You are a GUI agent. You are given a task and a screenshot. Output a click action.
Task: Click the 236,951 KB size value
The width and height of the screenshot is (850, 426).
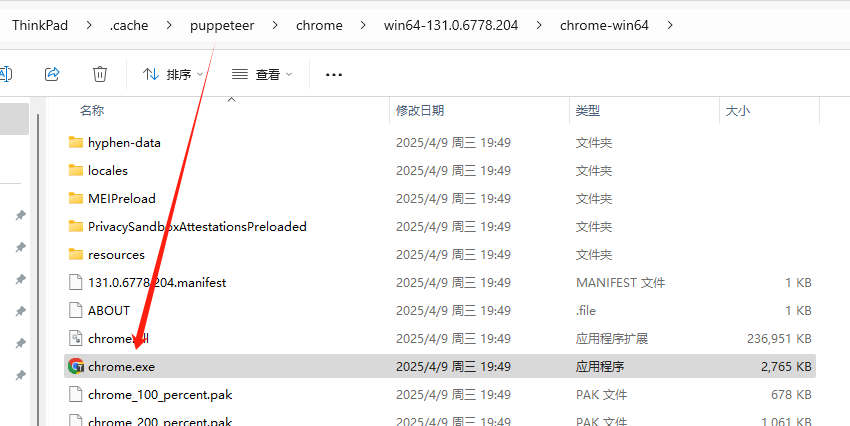[x=779, y=338]
